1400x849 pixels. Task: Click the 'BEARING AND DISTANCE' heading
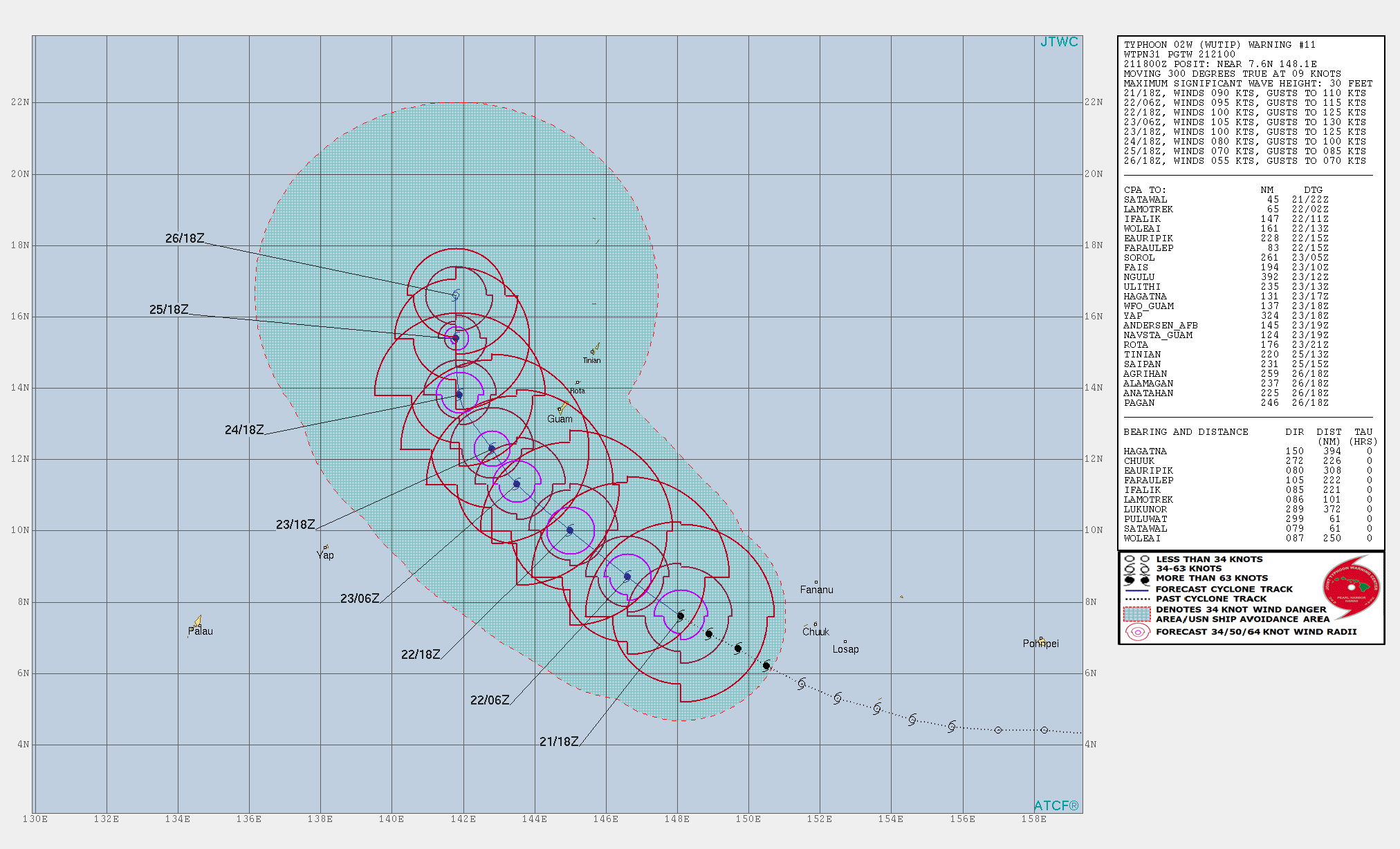pyautogui.click(x=1186, y=432)
